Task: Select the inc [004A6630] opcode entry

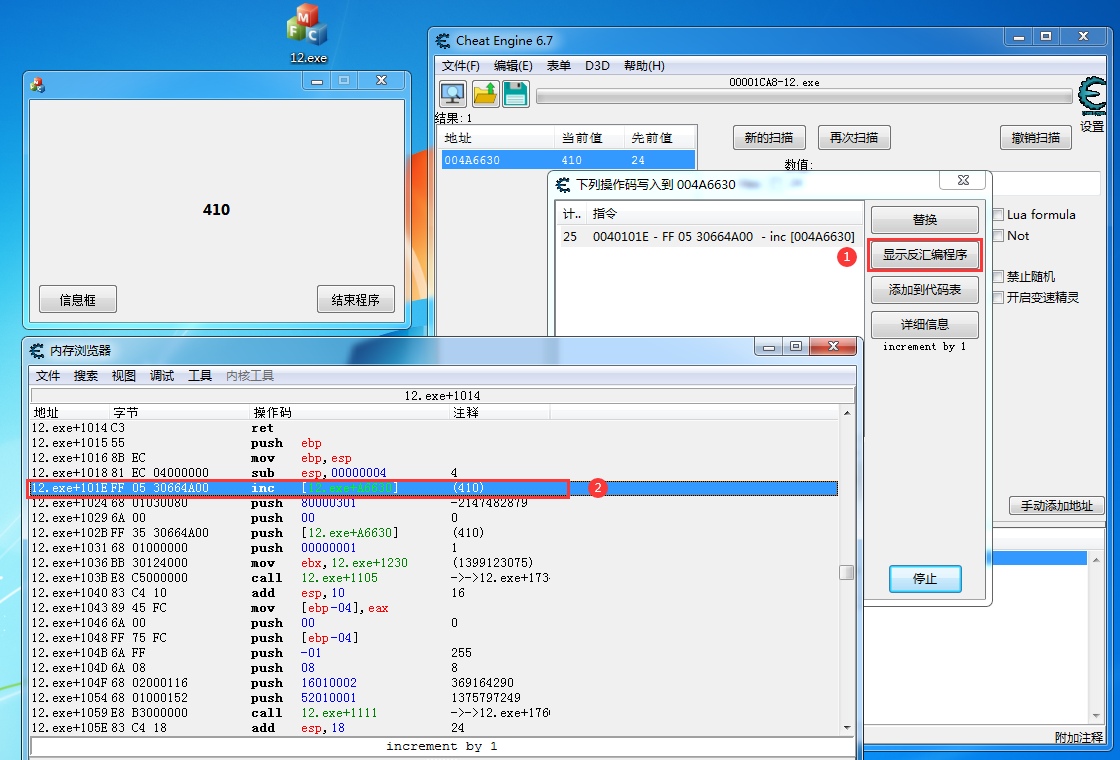Action: tap(709, 236)
